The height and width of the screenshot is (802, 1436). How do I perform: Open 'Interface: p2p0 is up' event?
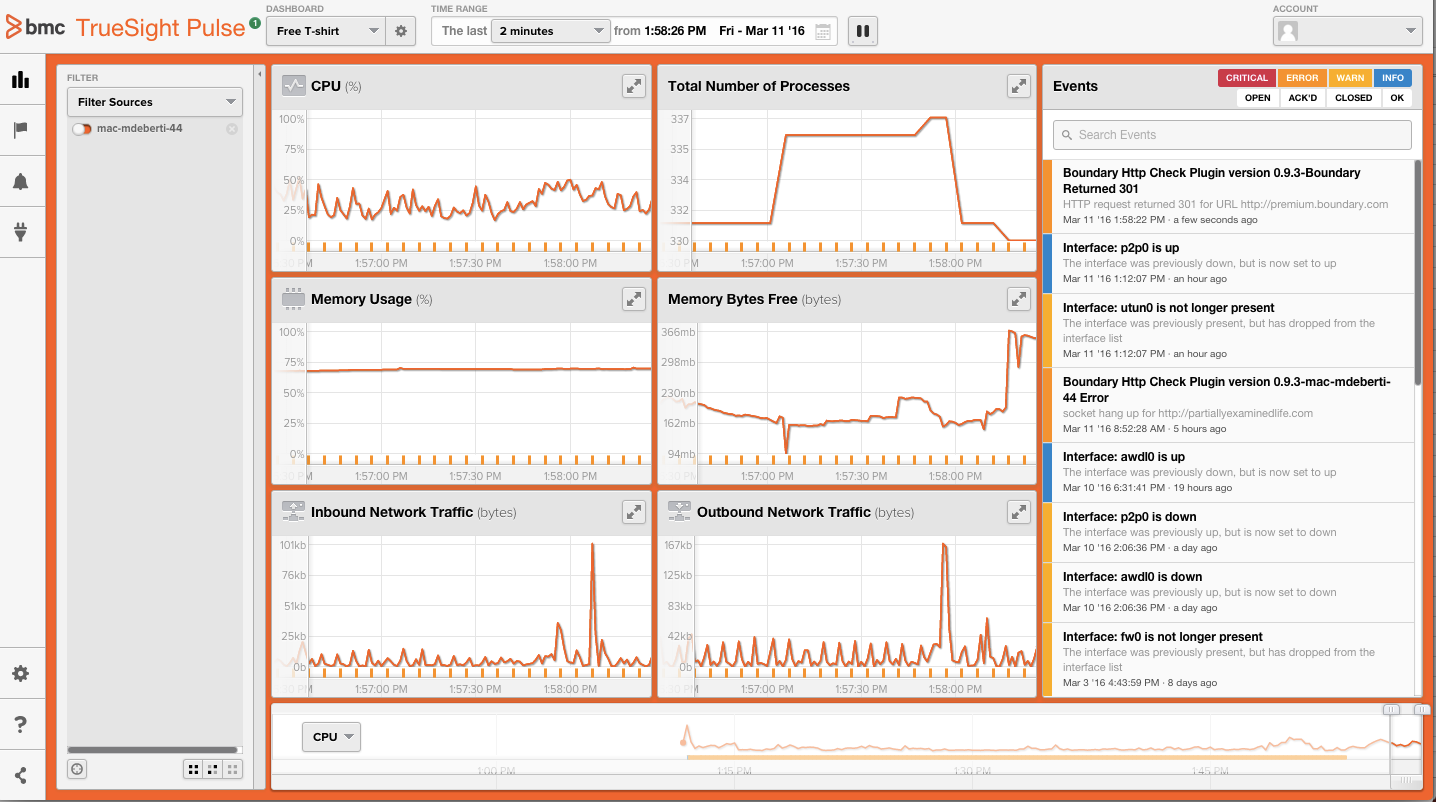[x=1229, y=263]
